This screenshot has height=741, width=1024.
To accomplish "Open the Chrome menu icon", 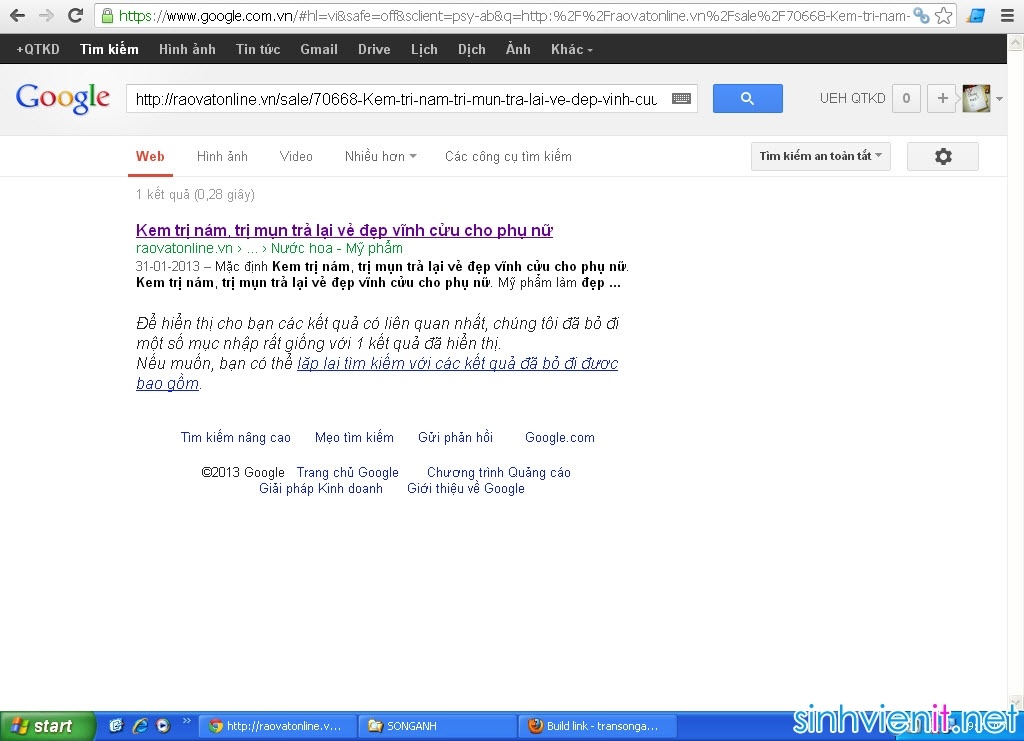I will [1008, 16].
